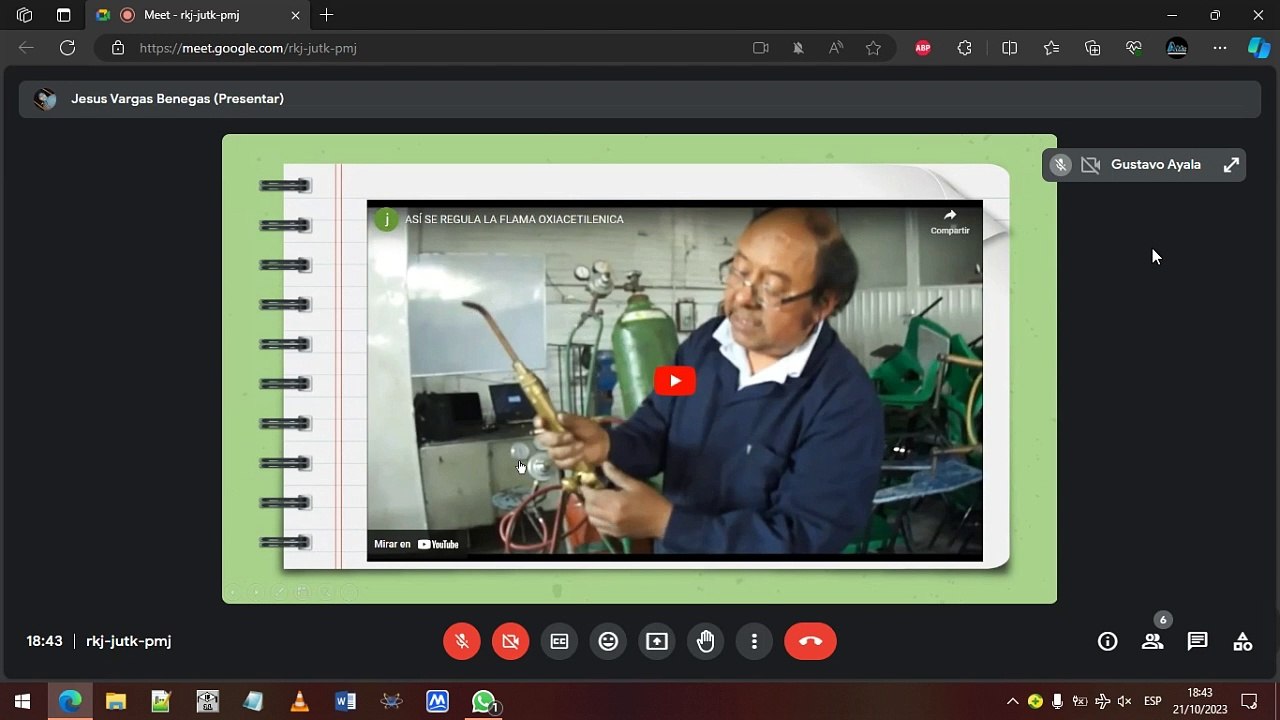Check the battery status tray icon
This screenshot has height=720, width=1280.
(1080, 701)
